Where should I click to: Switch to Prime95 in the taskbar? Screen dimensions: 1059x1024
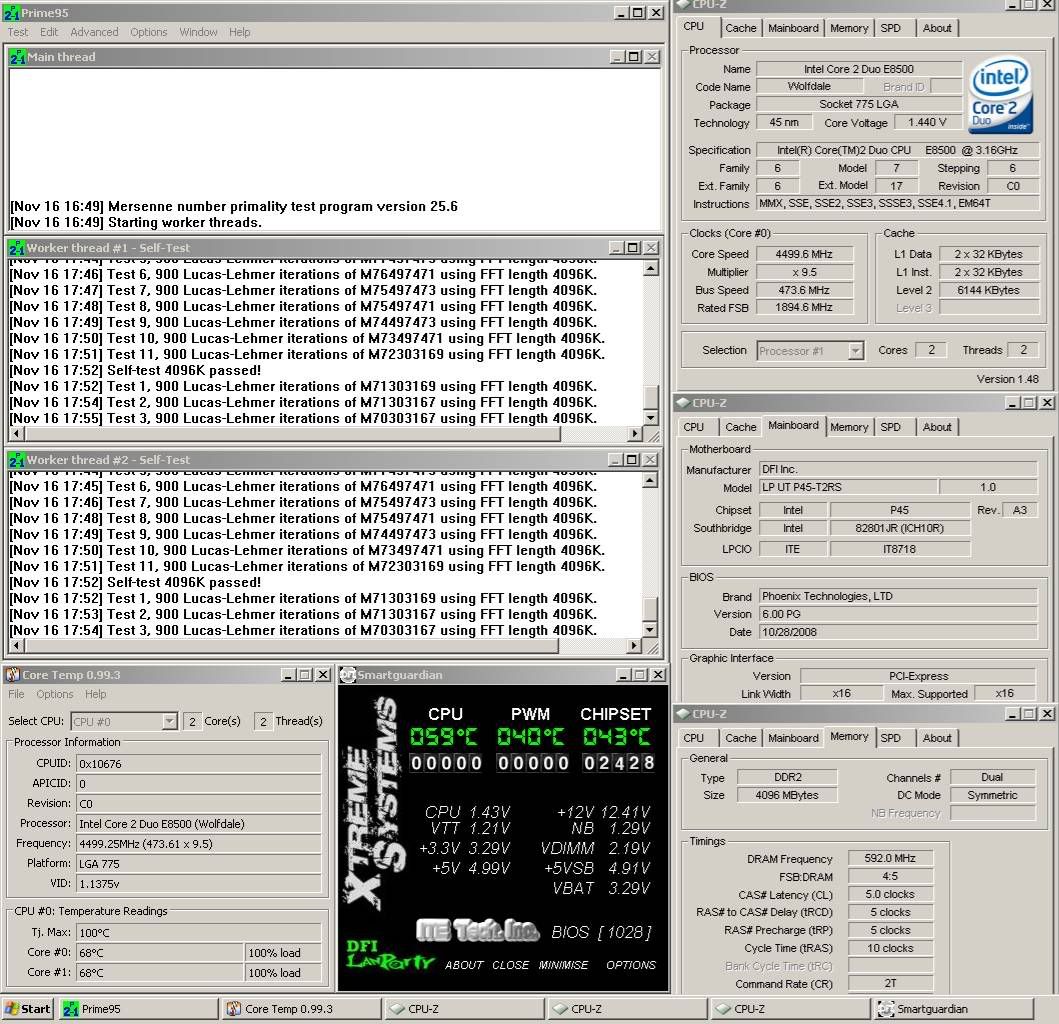tap(138, 1008)
